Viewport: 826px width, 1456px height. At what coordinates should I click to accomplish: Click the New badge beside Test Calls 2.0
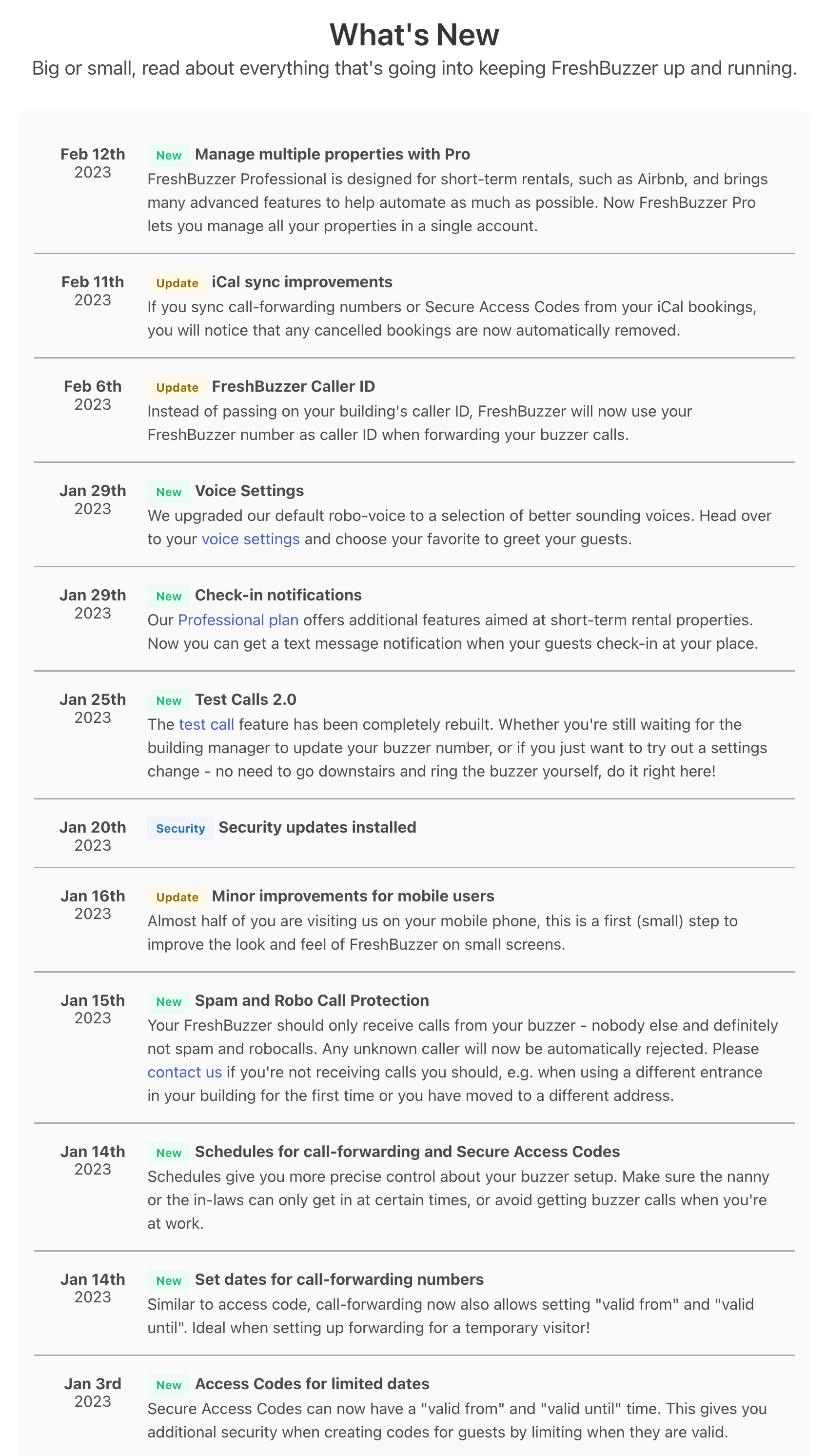[169, 701]
